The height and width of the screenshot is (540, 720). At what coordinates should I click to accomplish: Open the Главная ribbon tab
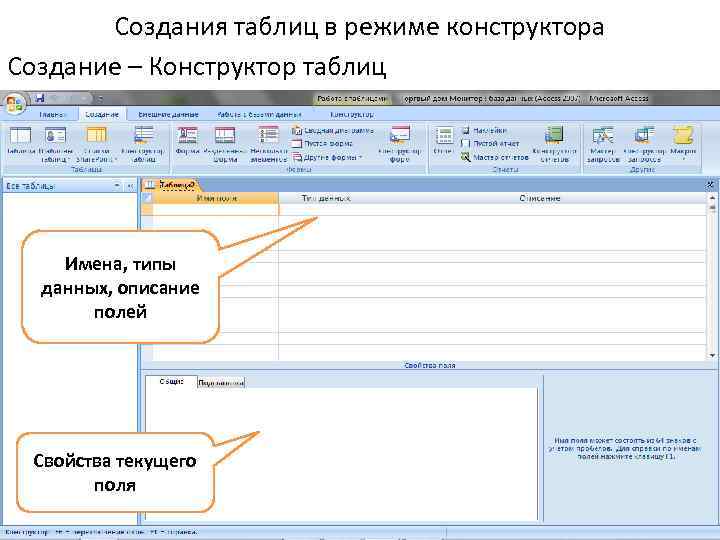(x=53, y=114)
